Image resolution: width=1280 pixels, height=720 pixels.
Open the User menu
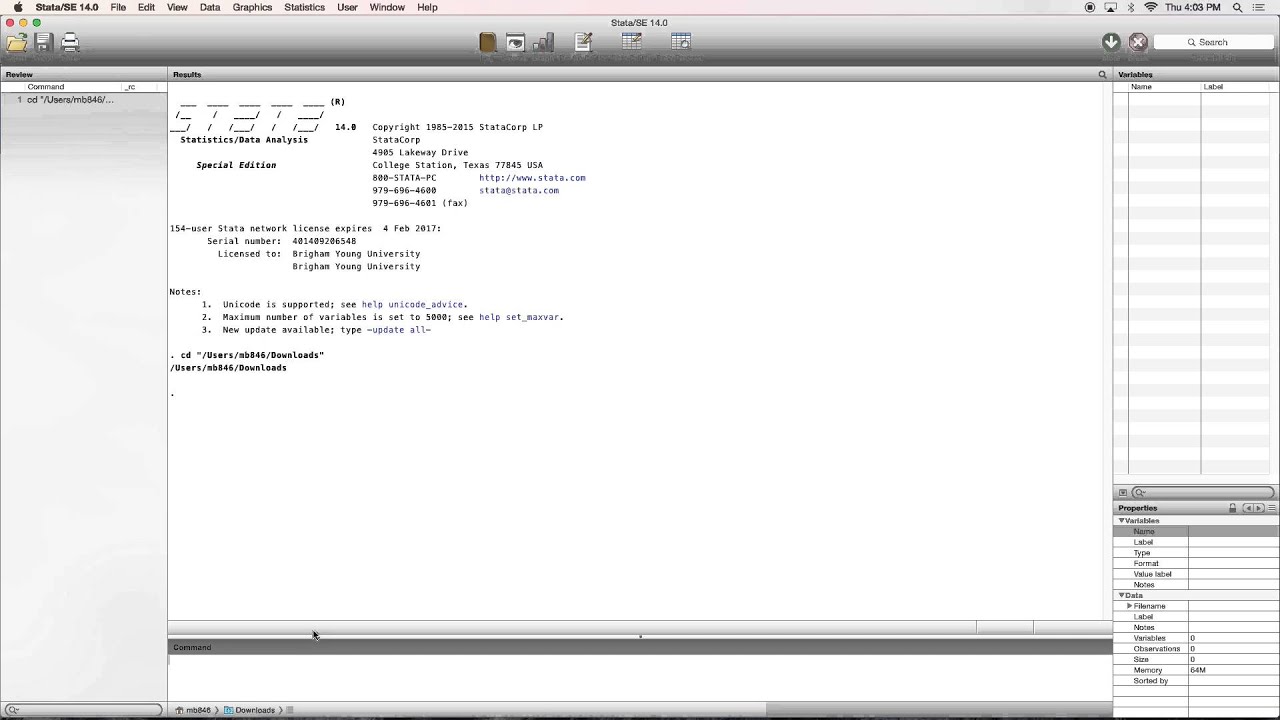click(x=347, y=7)
